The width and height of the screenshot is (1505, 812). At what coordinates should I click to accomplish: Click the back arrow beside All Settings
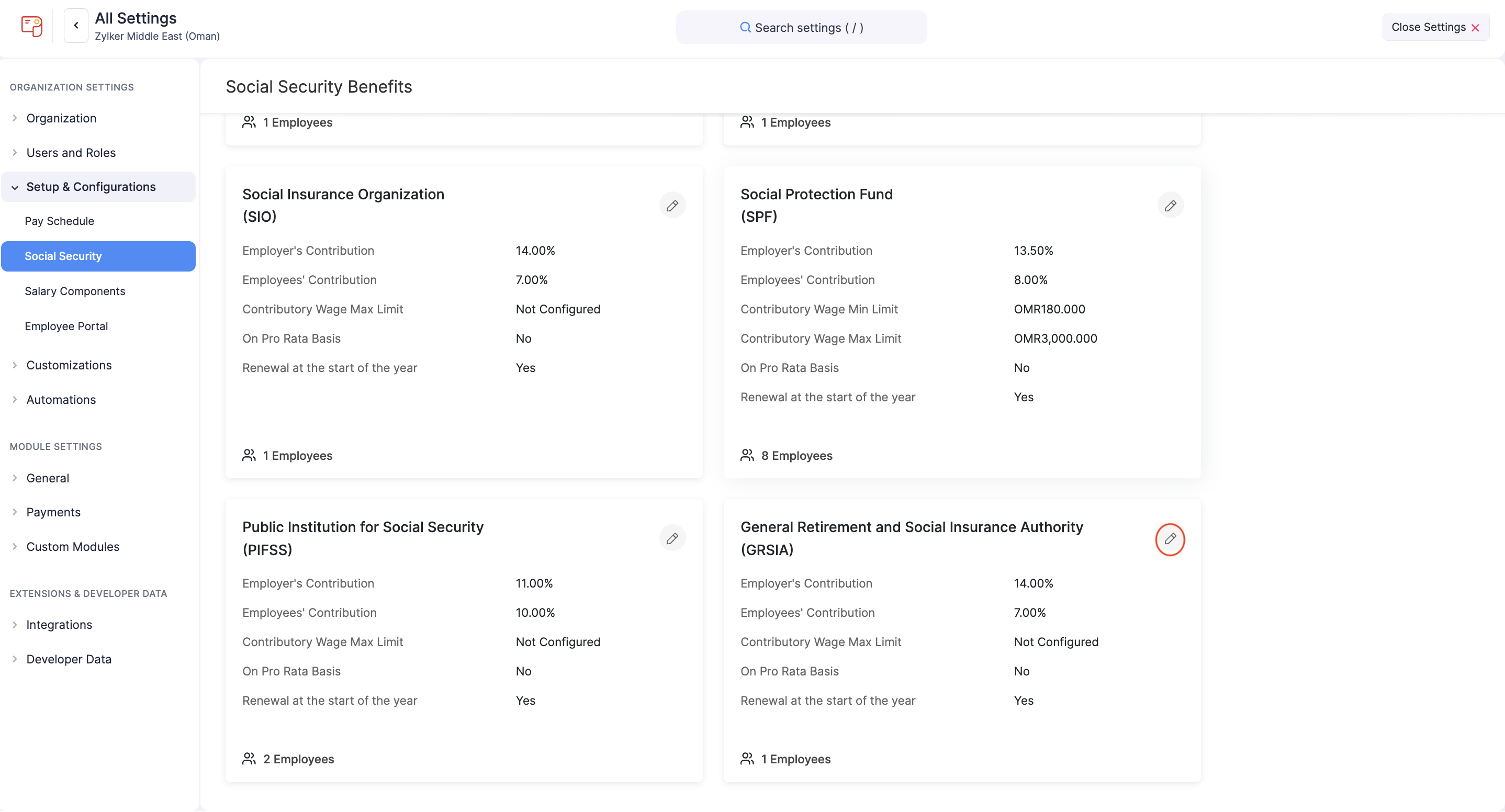(x=76, y=26)
